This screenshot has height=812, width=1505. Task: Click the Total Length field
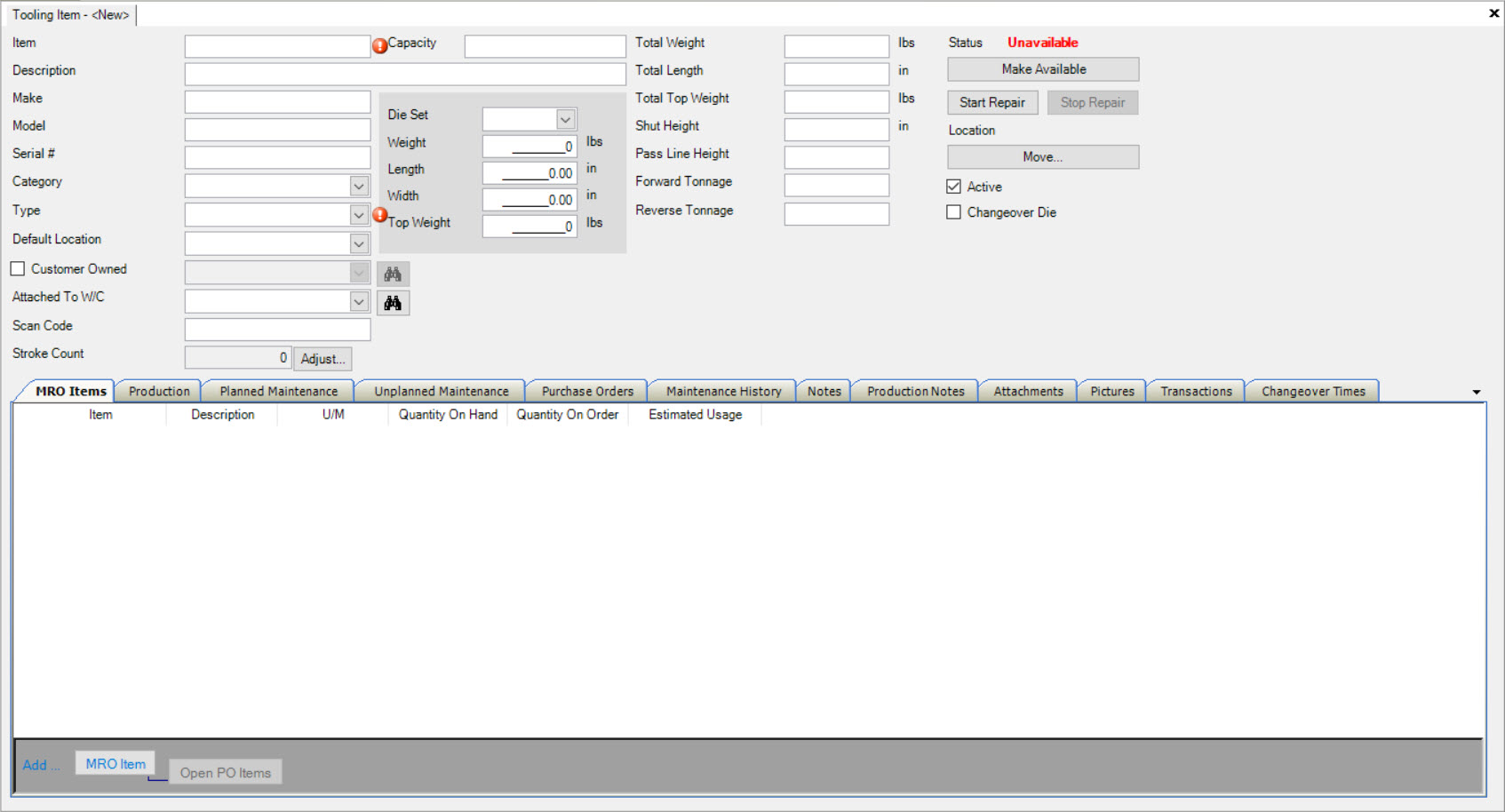point(836,74)
